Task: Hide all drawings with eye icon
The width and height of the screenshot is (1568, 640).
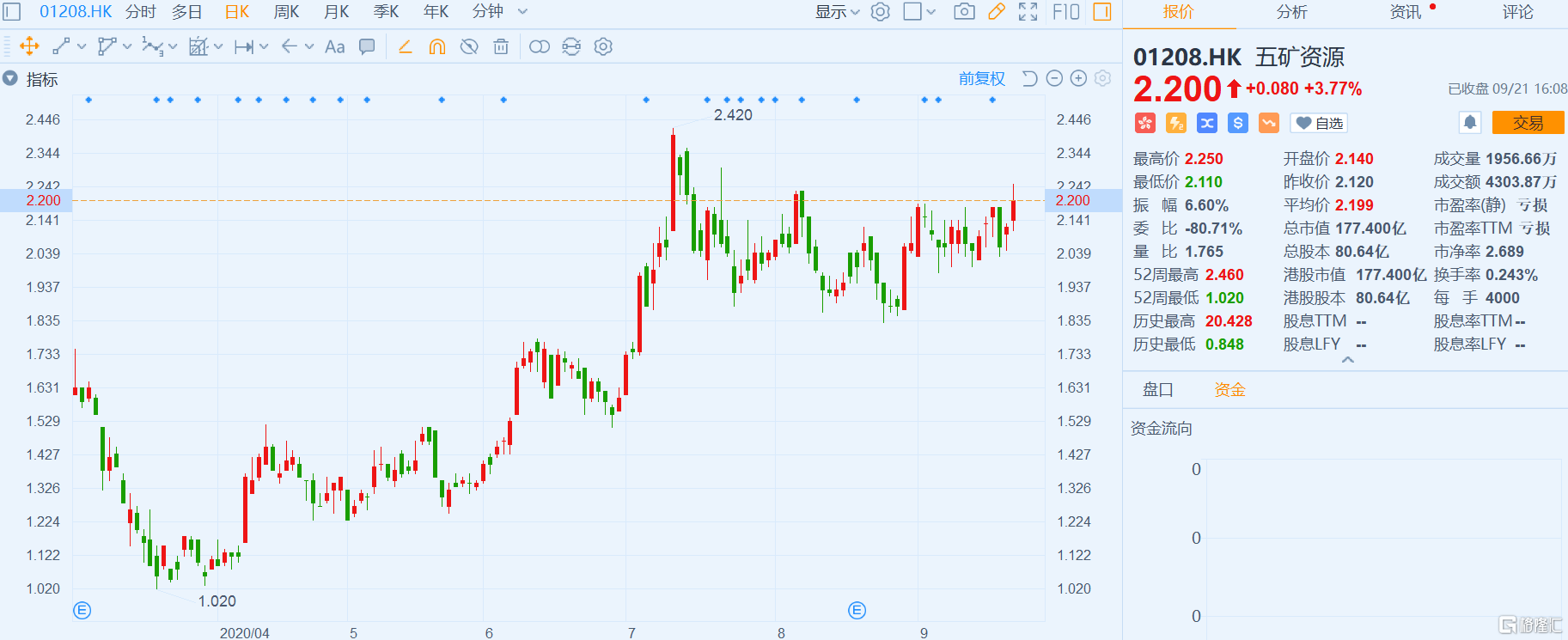Action: 469,46
